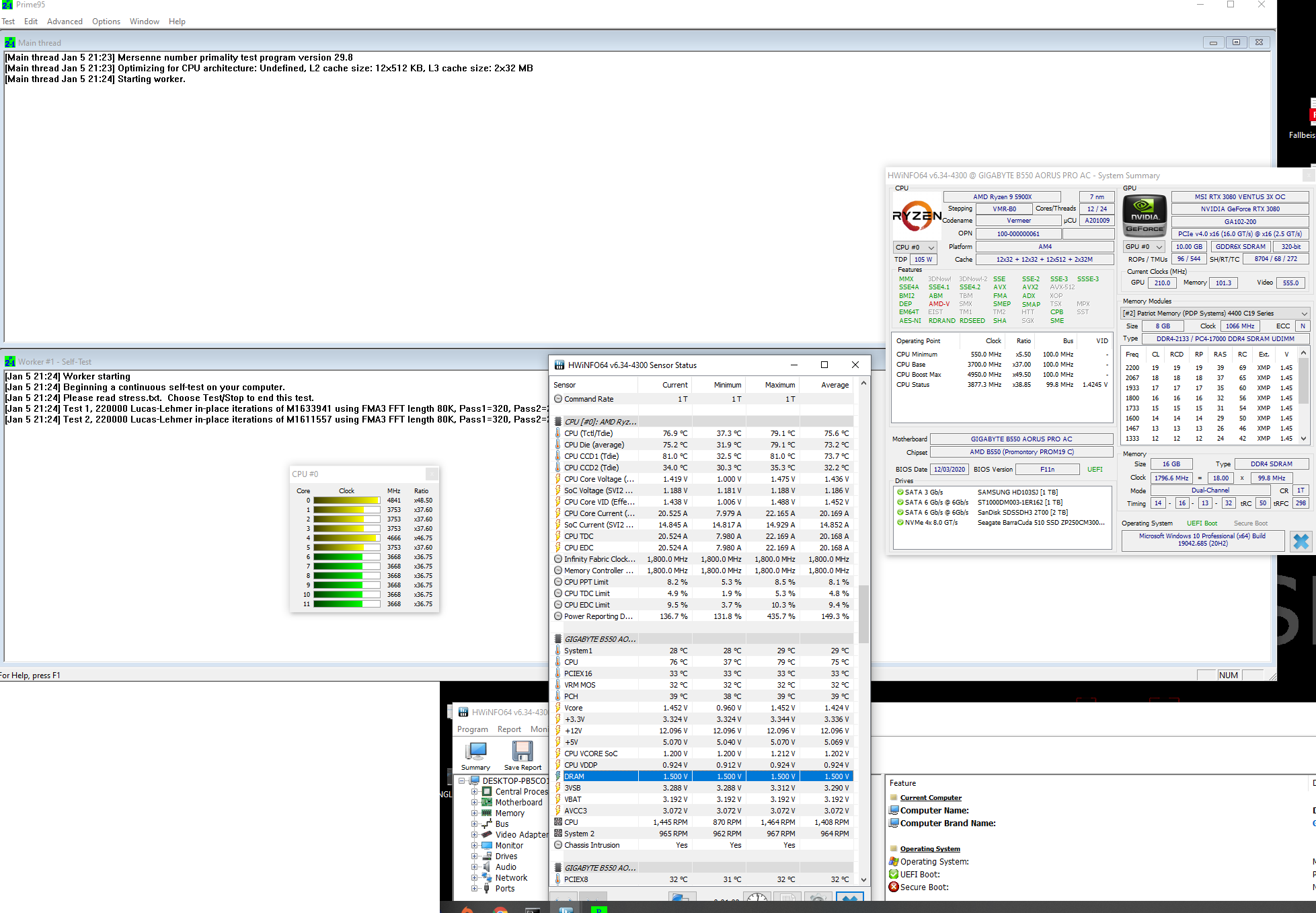The height and width of the screenshot is (913, 1316).
Task: Click the Monitor icon in the device tree
Action: point(487,846)
